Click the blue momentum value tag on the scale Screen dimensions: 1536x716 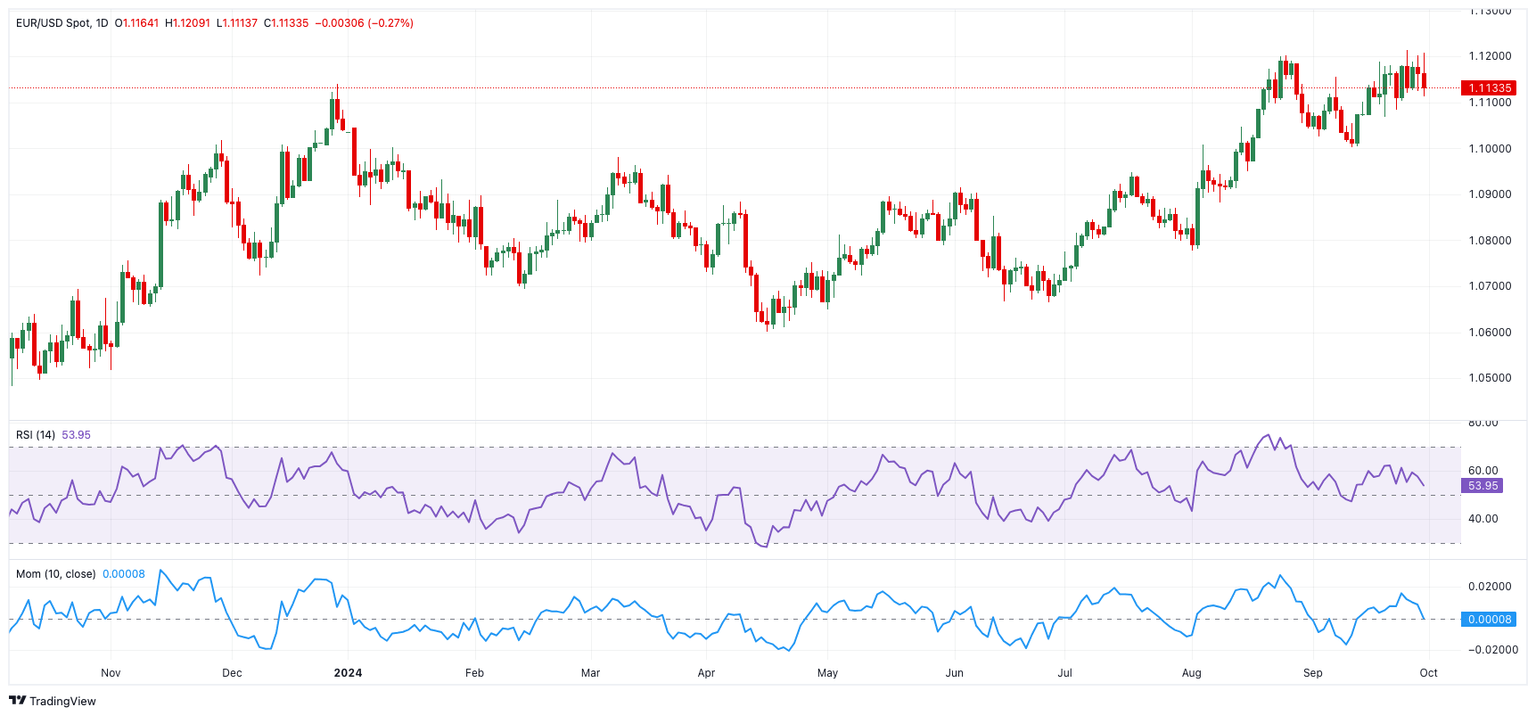(1487, 619)
